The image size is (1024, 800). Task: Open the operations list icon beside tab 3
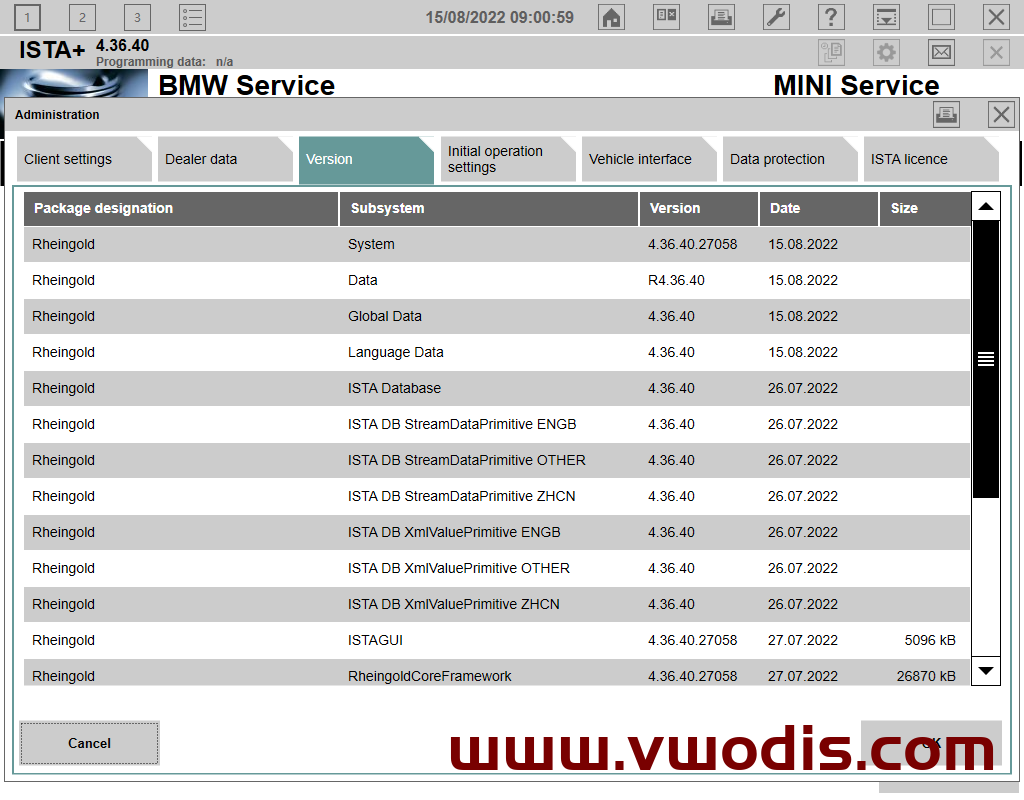[x=192, y=17]
